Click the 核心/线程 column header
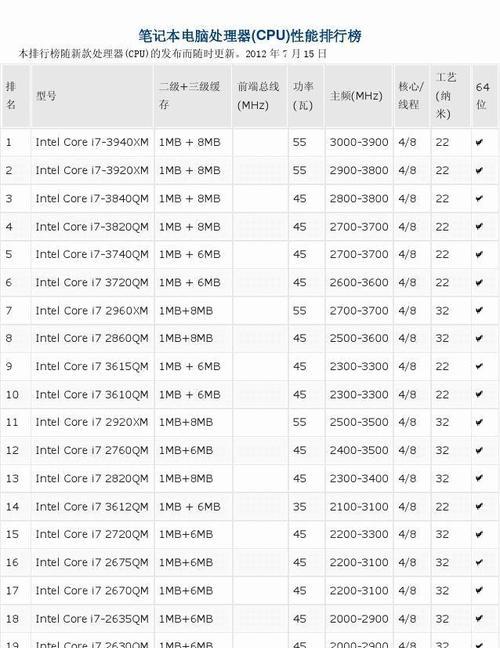Screen dimensions: 500x648 click(x=411, y=95)
